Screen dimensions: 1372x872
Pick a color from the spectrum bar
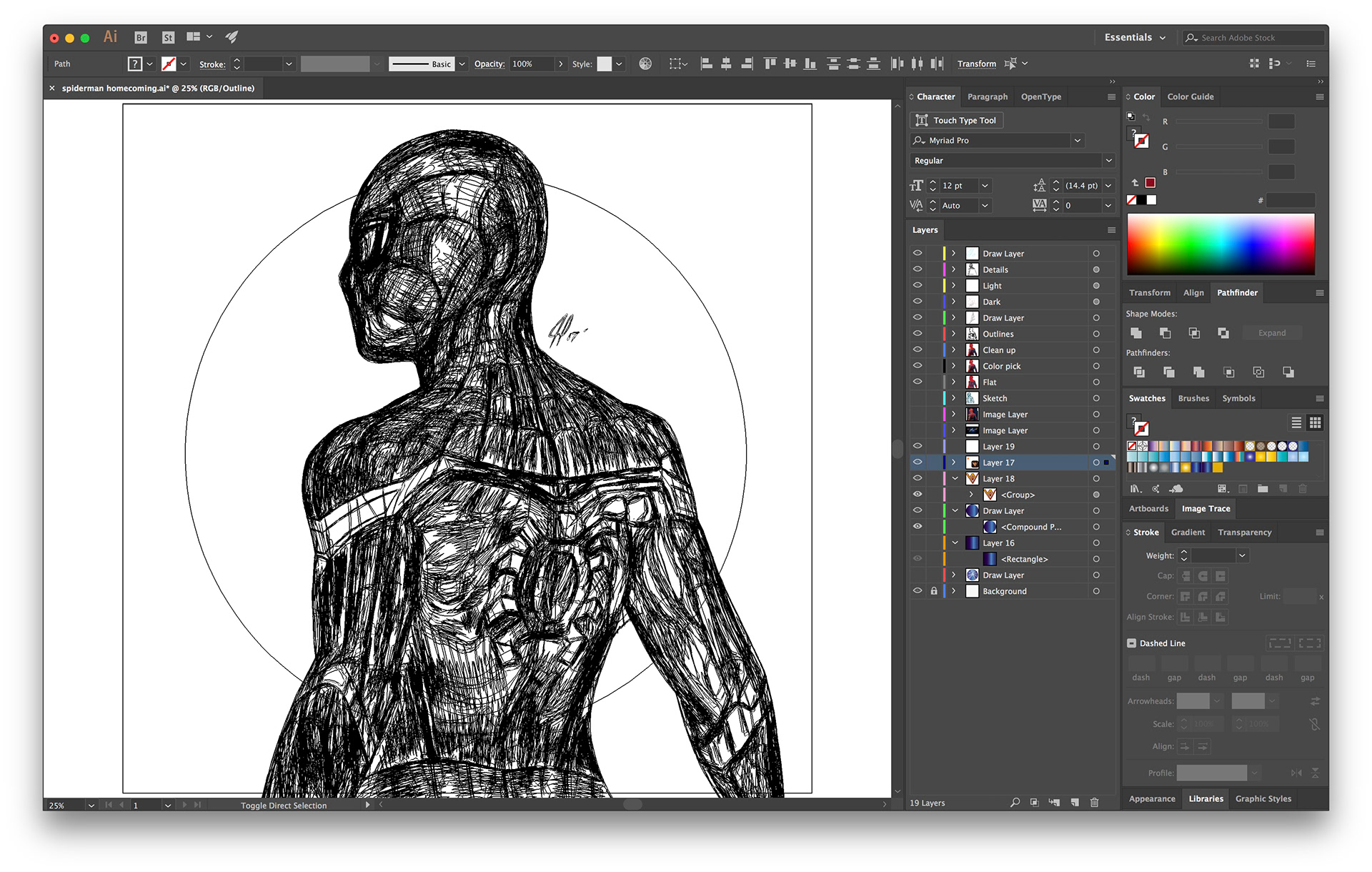[1221, 244]
